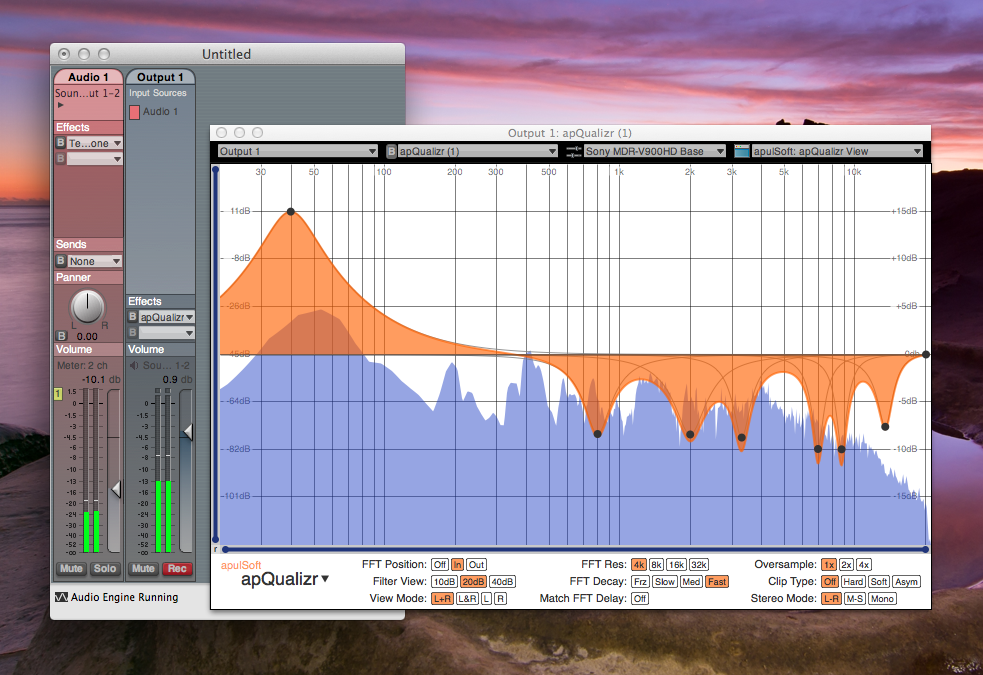983x675 pixels.
Task: Select the Output 1 channel strip header
Action: (160, 76)
